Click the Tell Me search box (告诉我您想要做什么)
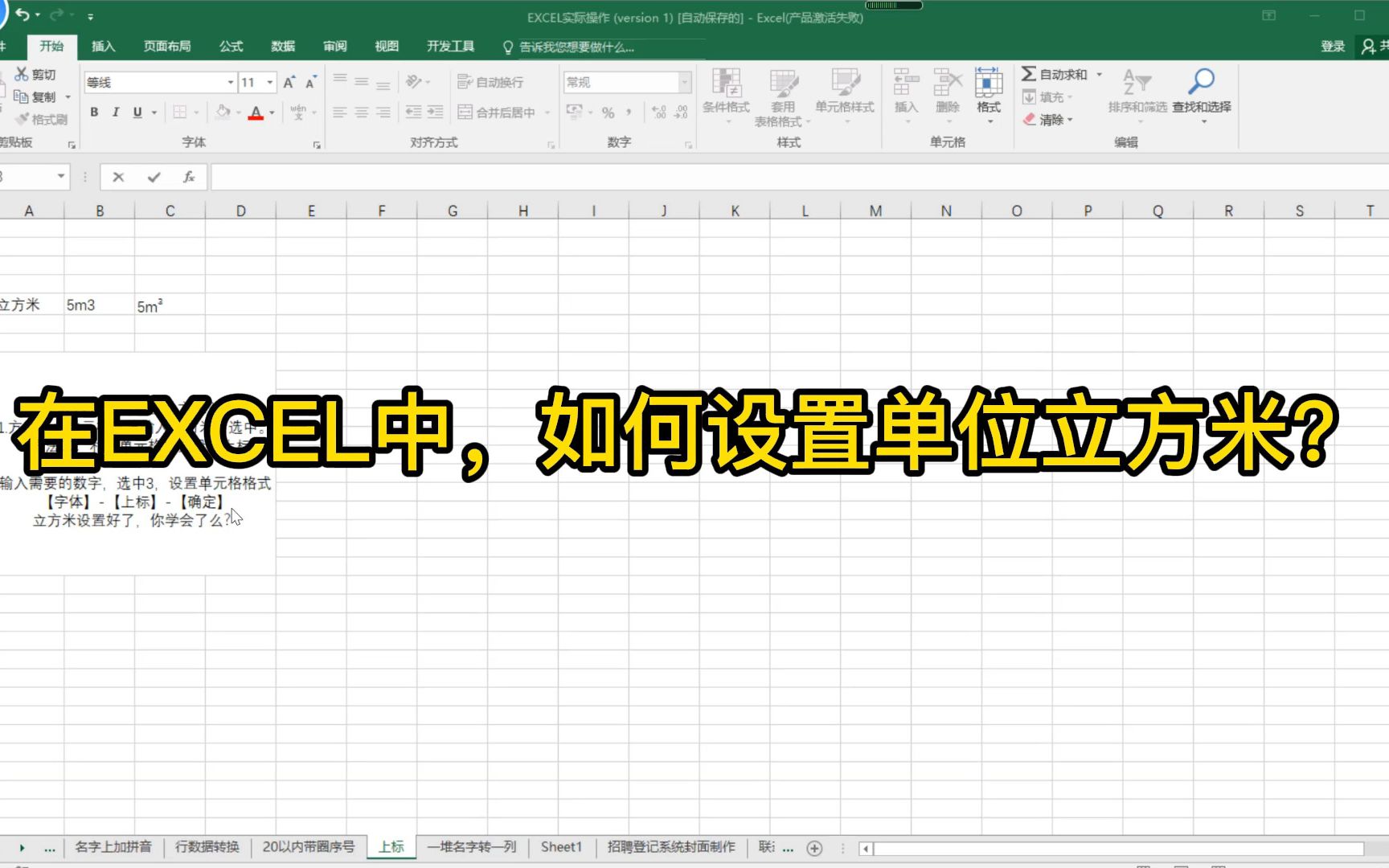The width and height of the screenshot is (1389, 868). tap(603, 47)
